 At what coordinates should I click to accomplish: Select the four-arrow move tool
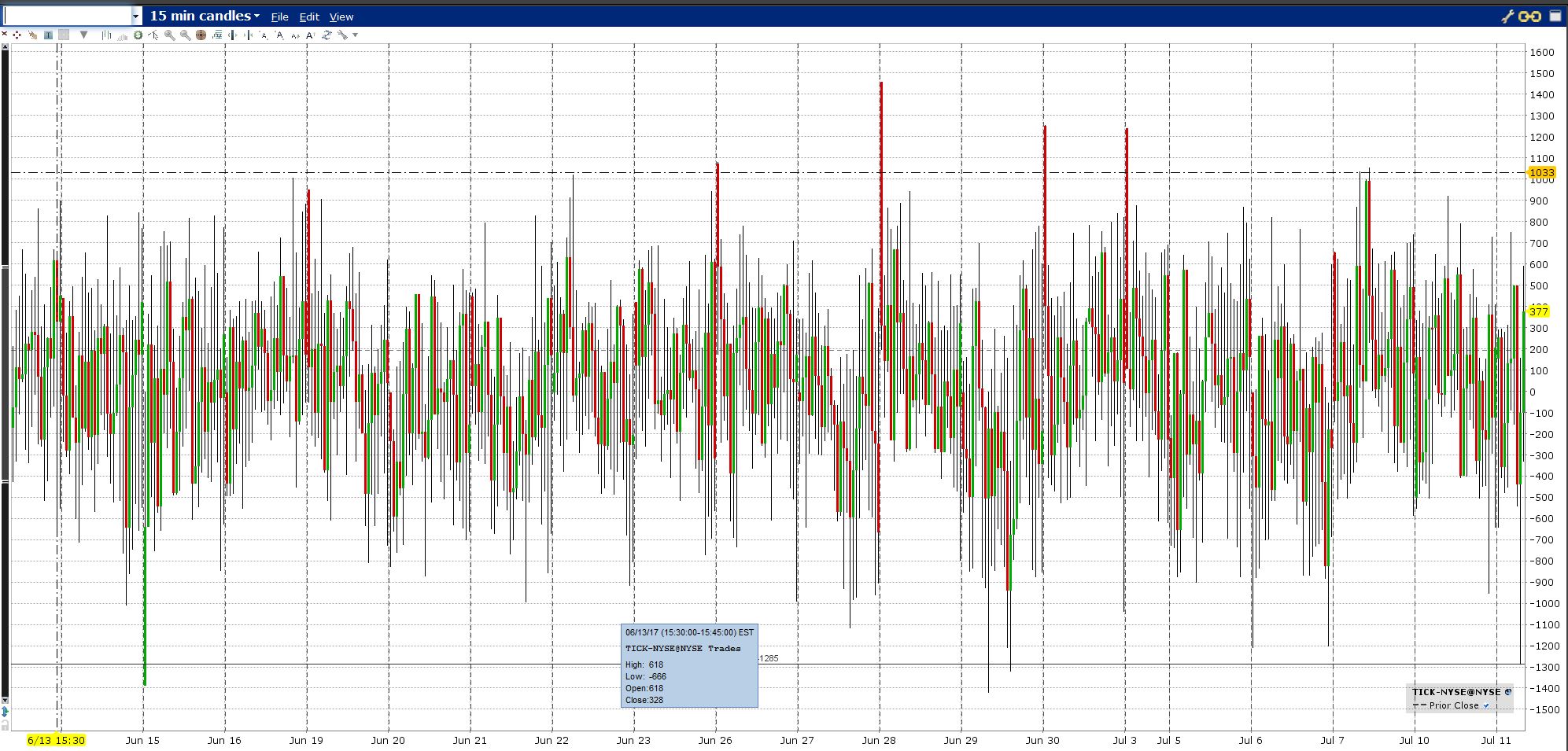(x=17, y=35)
